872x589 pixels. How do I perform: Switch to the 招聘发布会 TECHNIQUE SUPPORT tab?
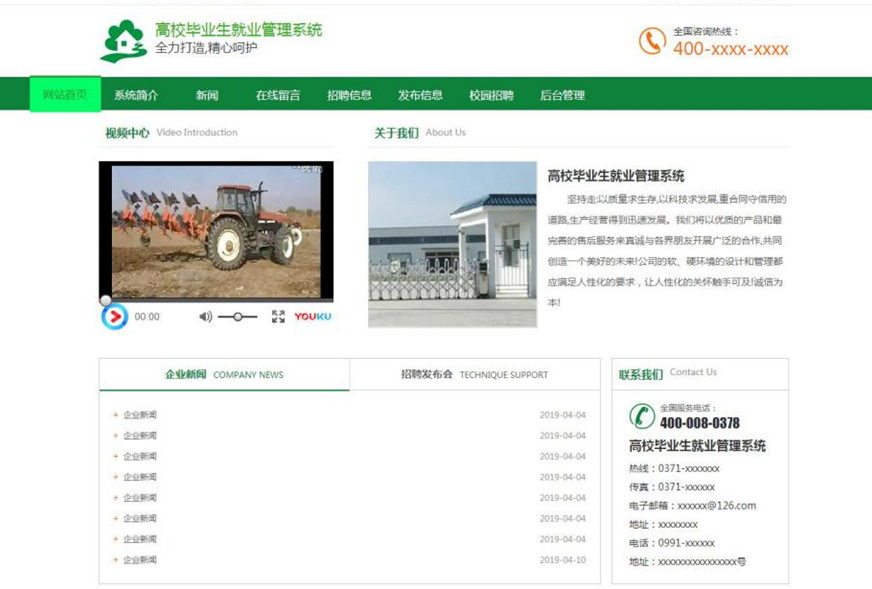(475, 374)
